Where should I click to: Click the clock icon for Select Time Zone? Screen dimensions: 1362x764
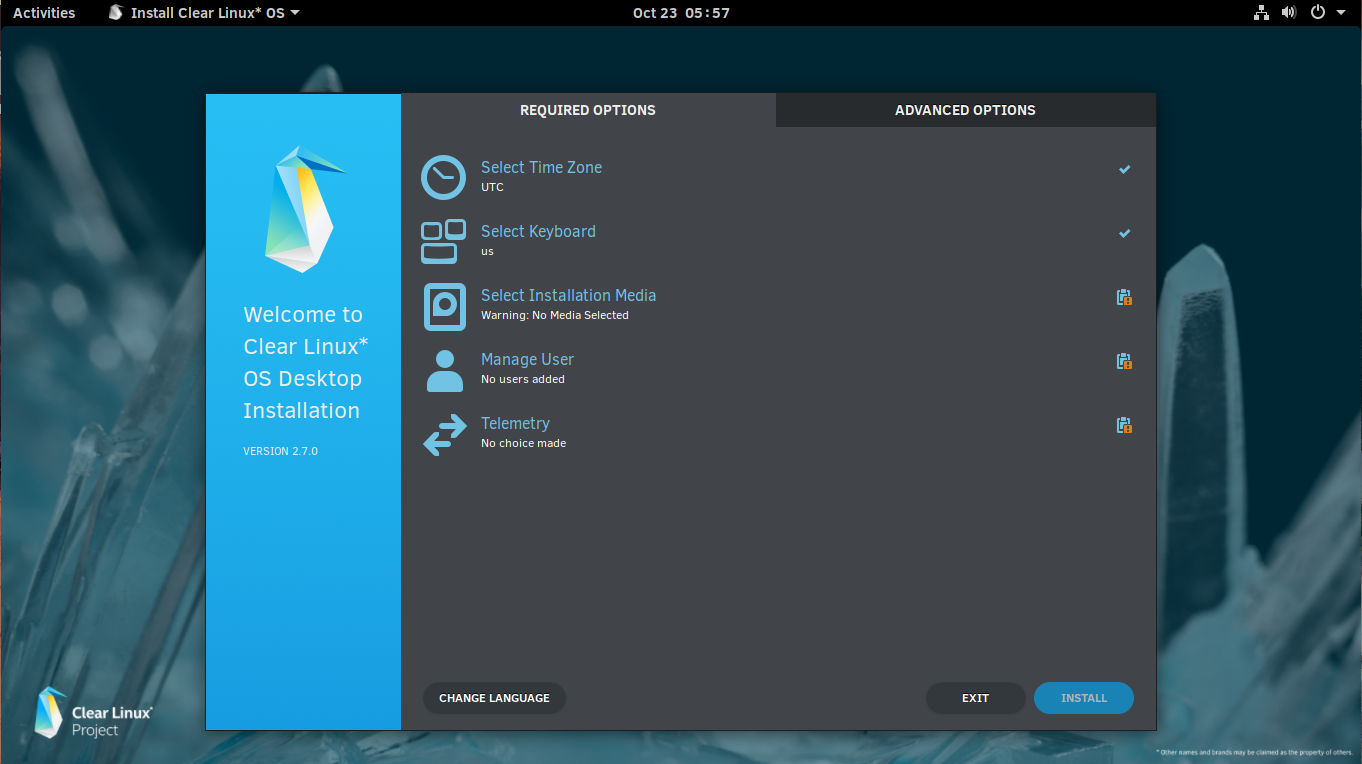point(443,177)
